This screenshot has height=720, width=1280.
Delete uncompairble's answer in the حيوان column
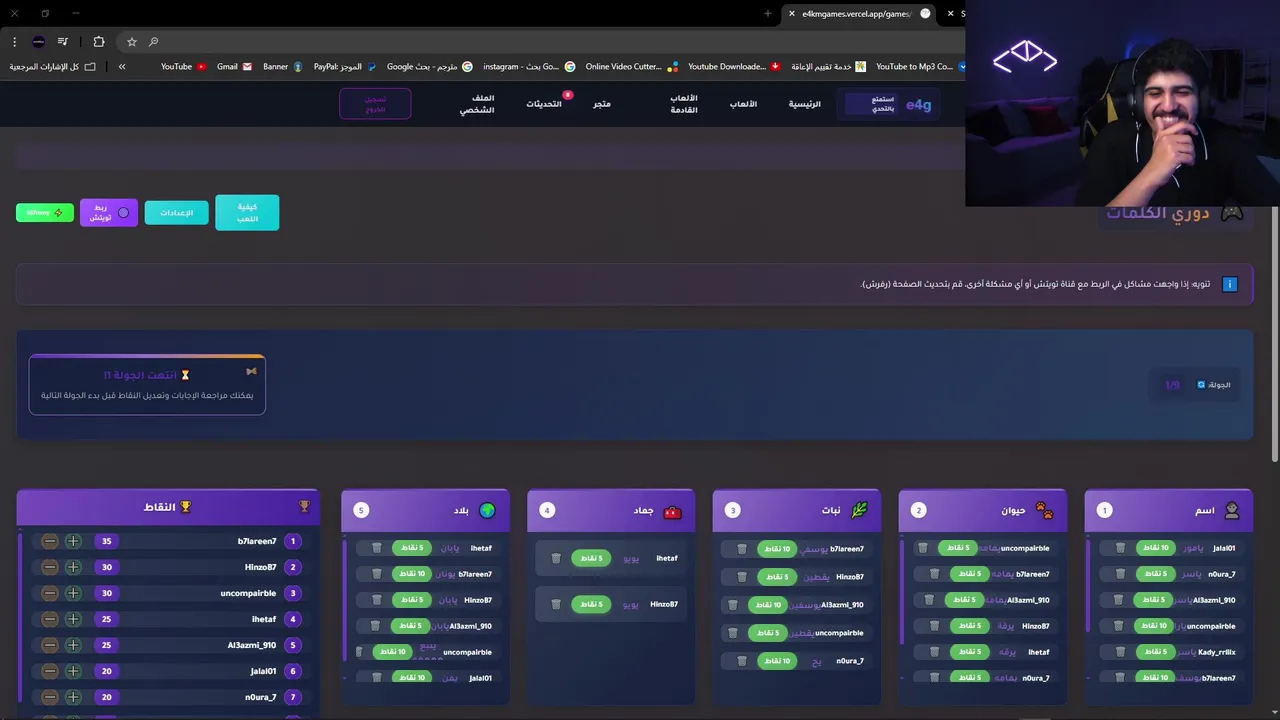923,548
